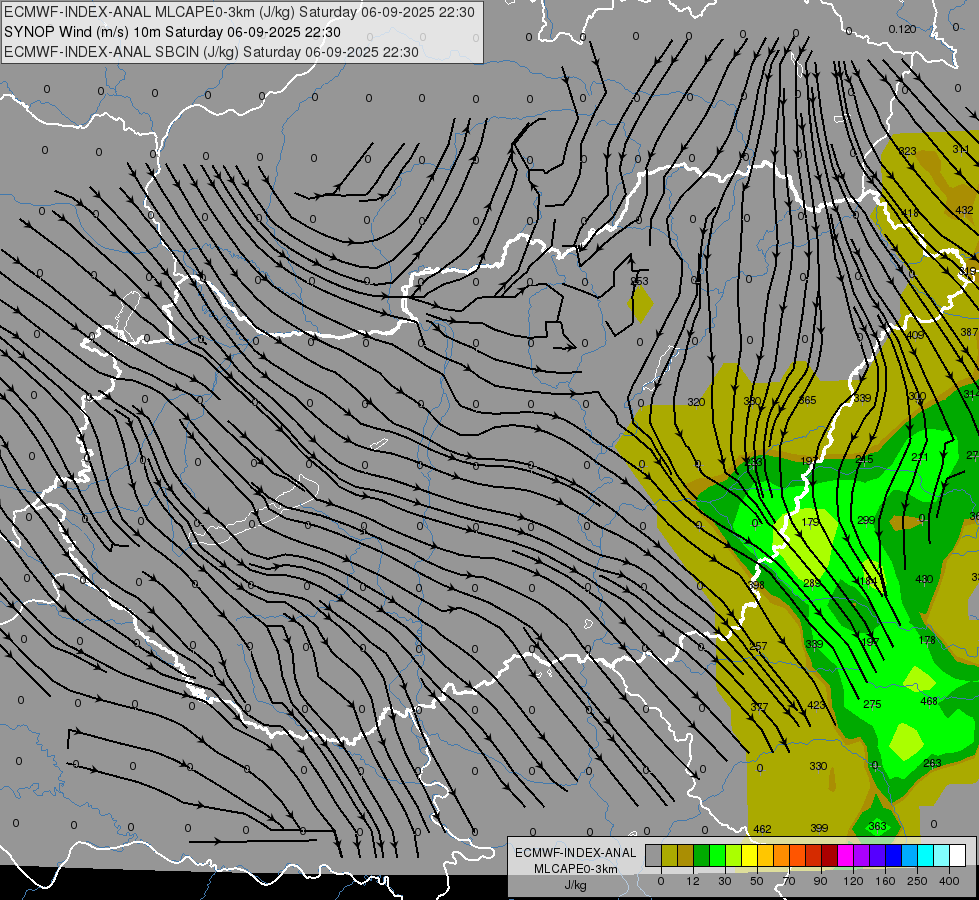This screenshot has width=979, height=900.
Task: Click the lime yellow-green legend swatch
Action: point(734,855)
